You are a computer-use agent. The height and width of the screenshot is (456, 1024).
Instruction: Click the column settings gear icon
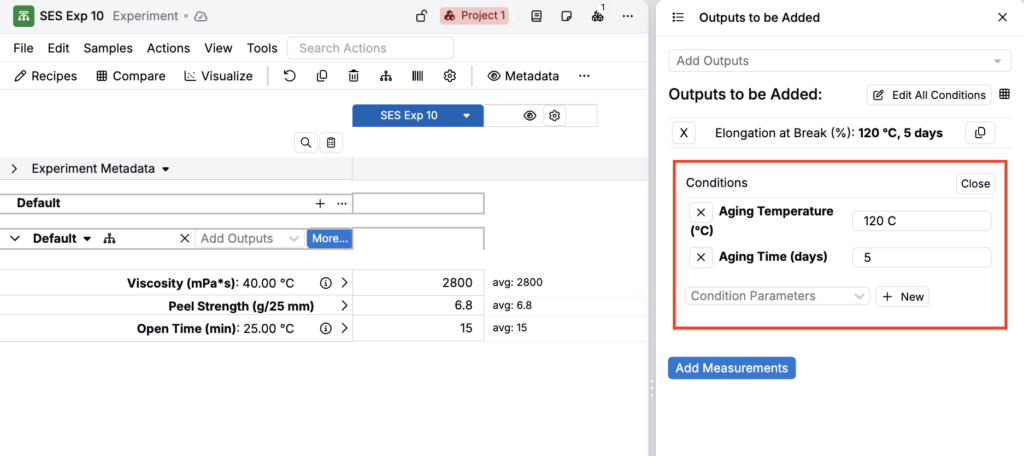tap(554, 116)
